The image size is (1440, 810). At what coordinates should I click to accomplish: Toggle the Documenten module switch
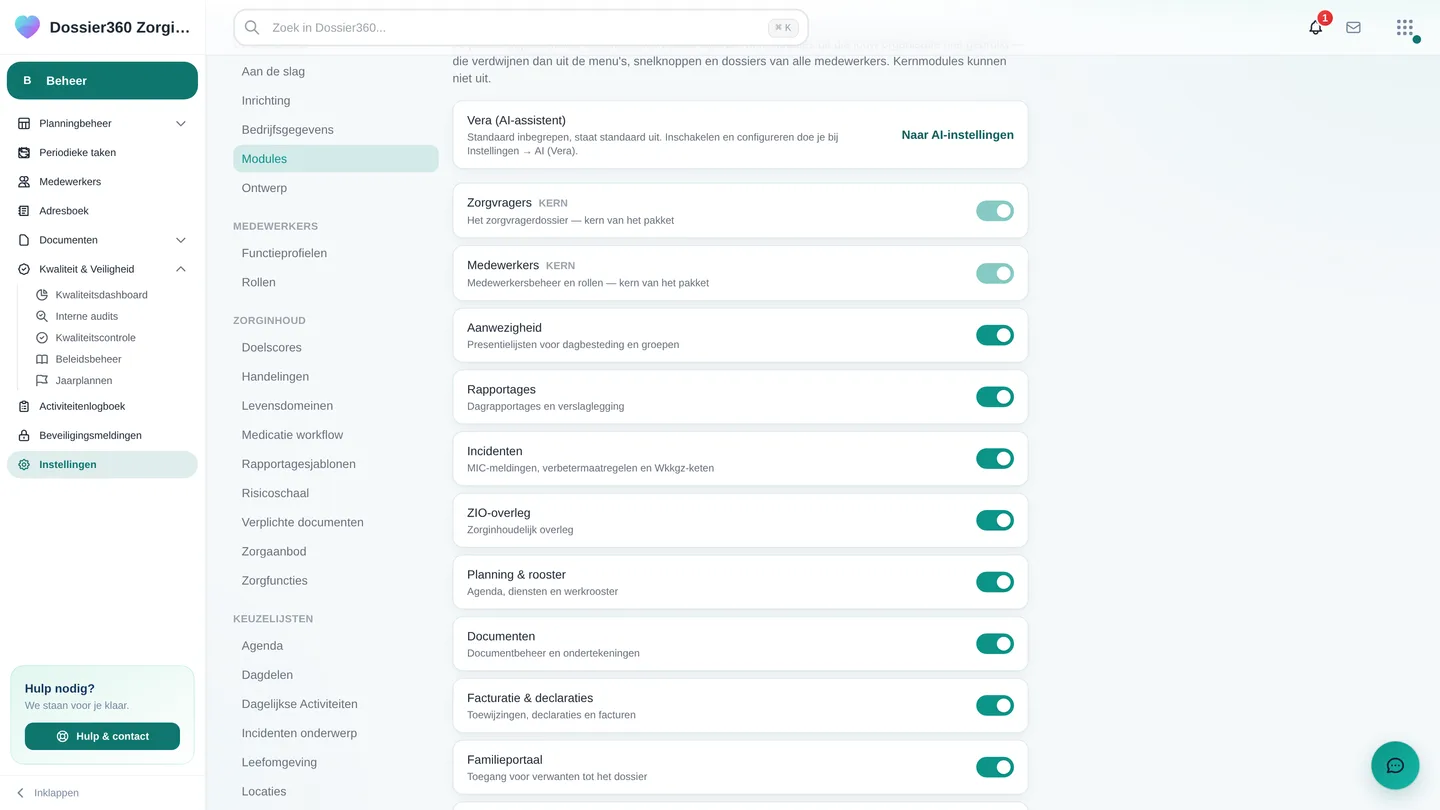995,644
